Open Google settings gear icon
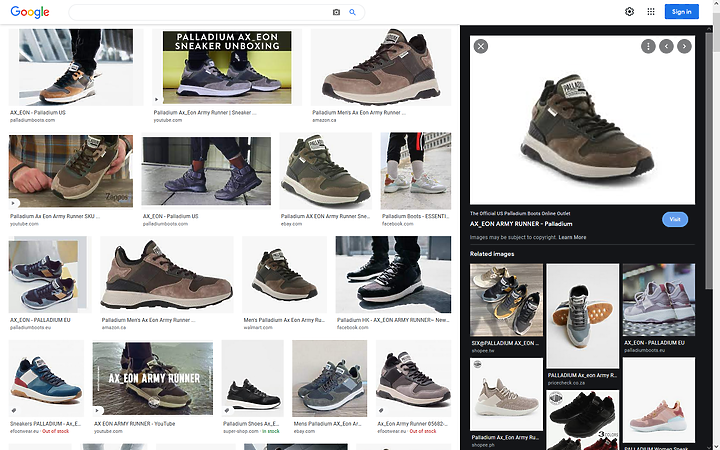The image size is (720, 450). pyautogui.click(x=630, y=12)
